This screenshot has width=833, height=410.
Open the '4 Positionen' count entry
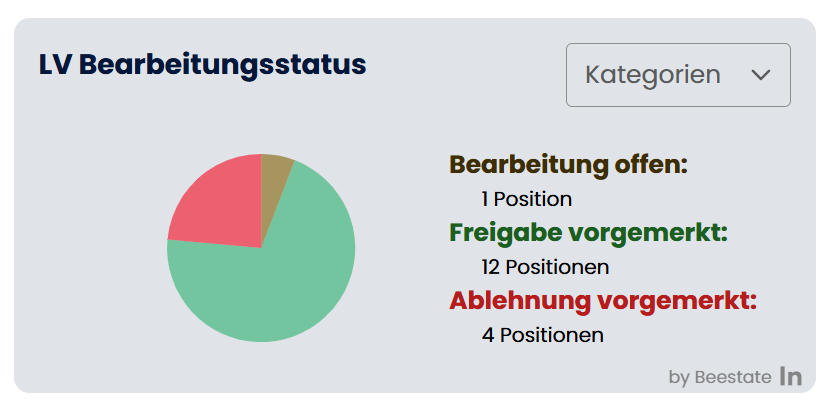(x=542, y=335)
